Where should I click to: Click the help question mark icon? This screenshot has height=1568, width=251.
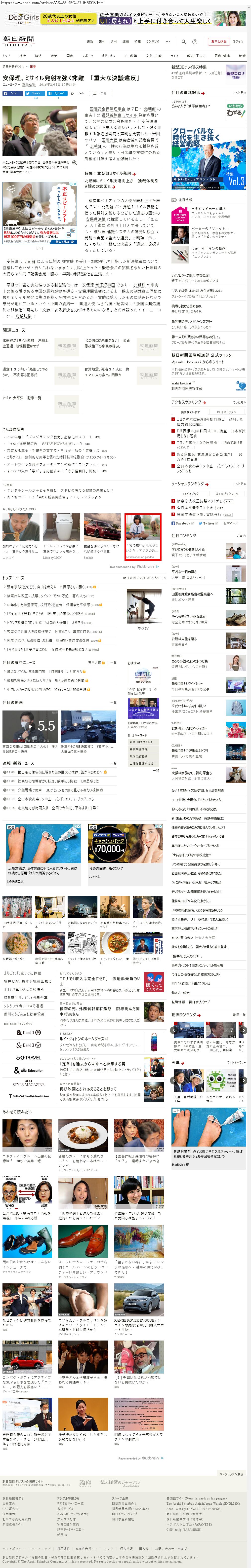195,42
